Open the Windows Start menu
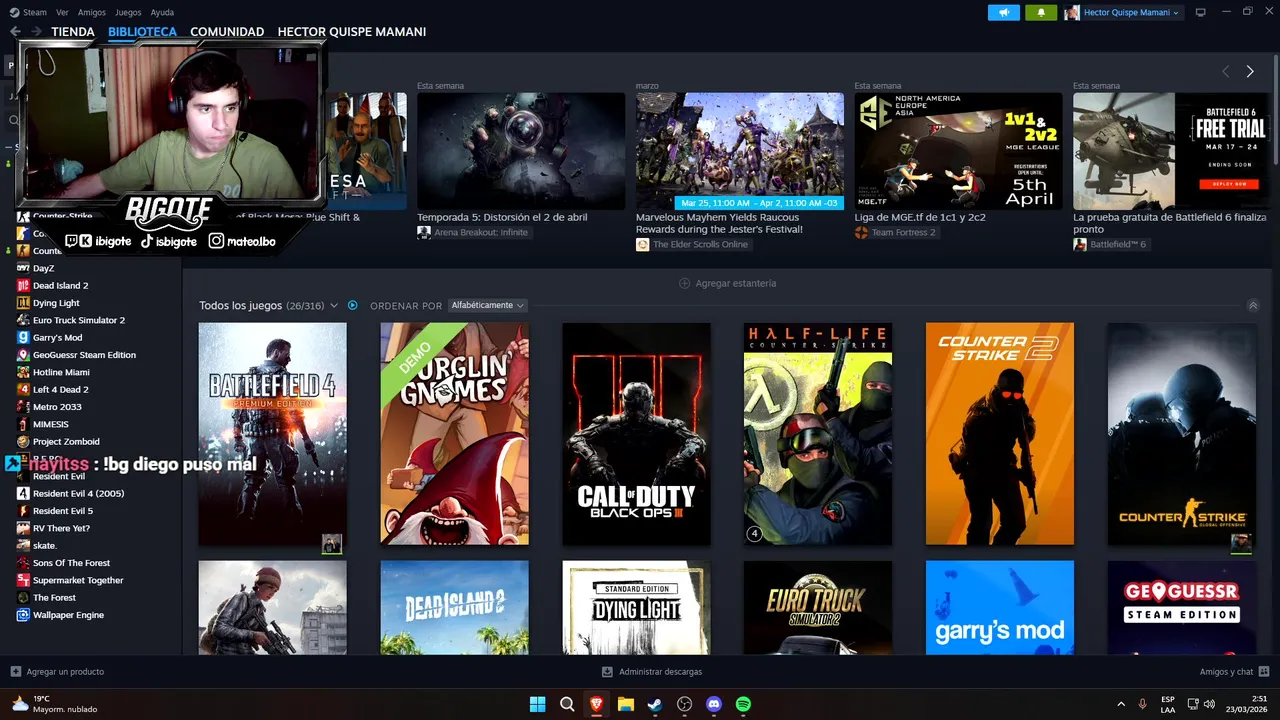The height and width of the screenshot is (720, 1280). point(537,704)
